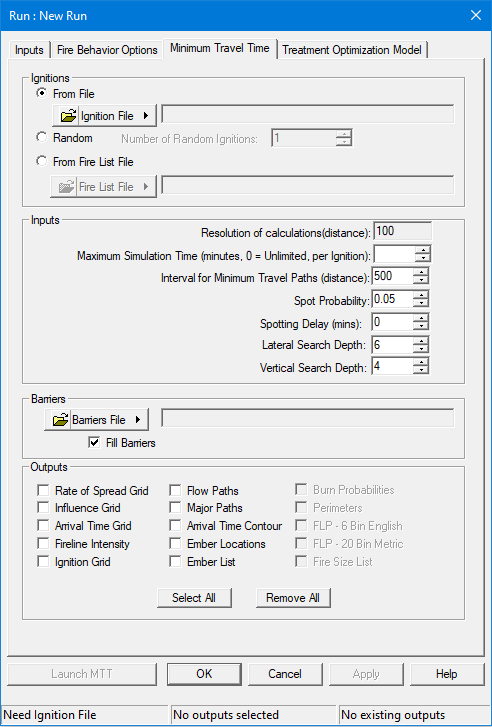
Task: Decrease Lateral Search Depth value
Action: click(x=421, y=349)
